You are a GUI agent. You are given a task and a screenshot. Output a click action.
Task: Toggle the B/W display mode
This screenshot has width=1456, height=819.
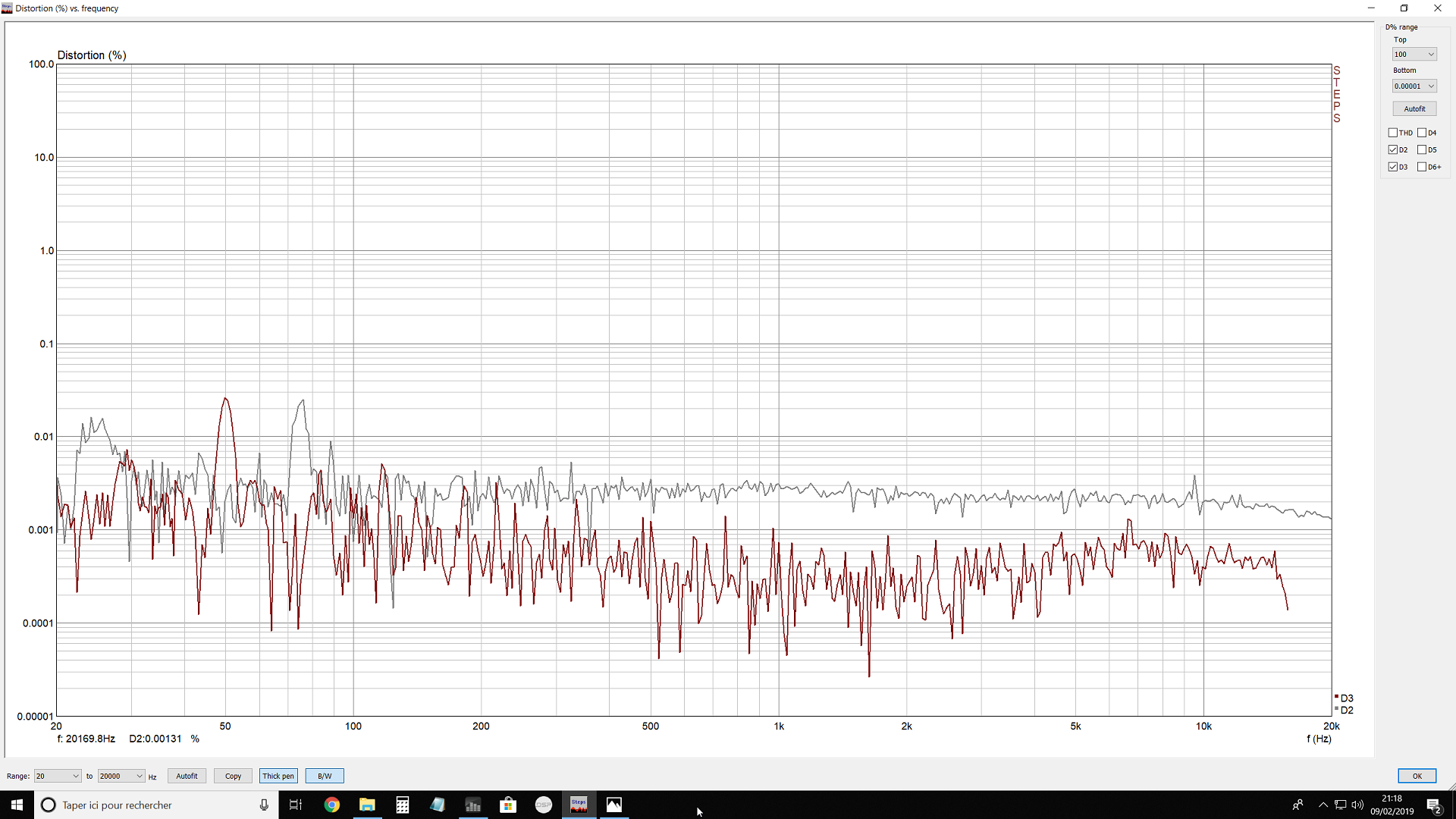[325, 776]
